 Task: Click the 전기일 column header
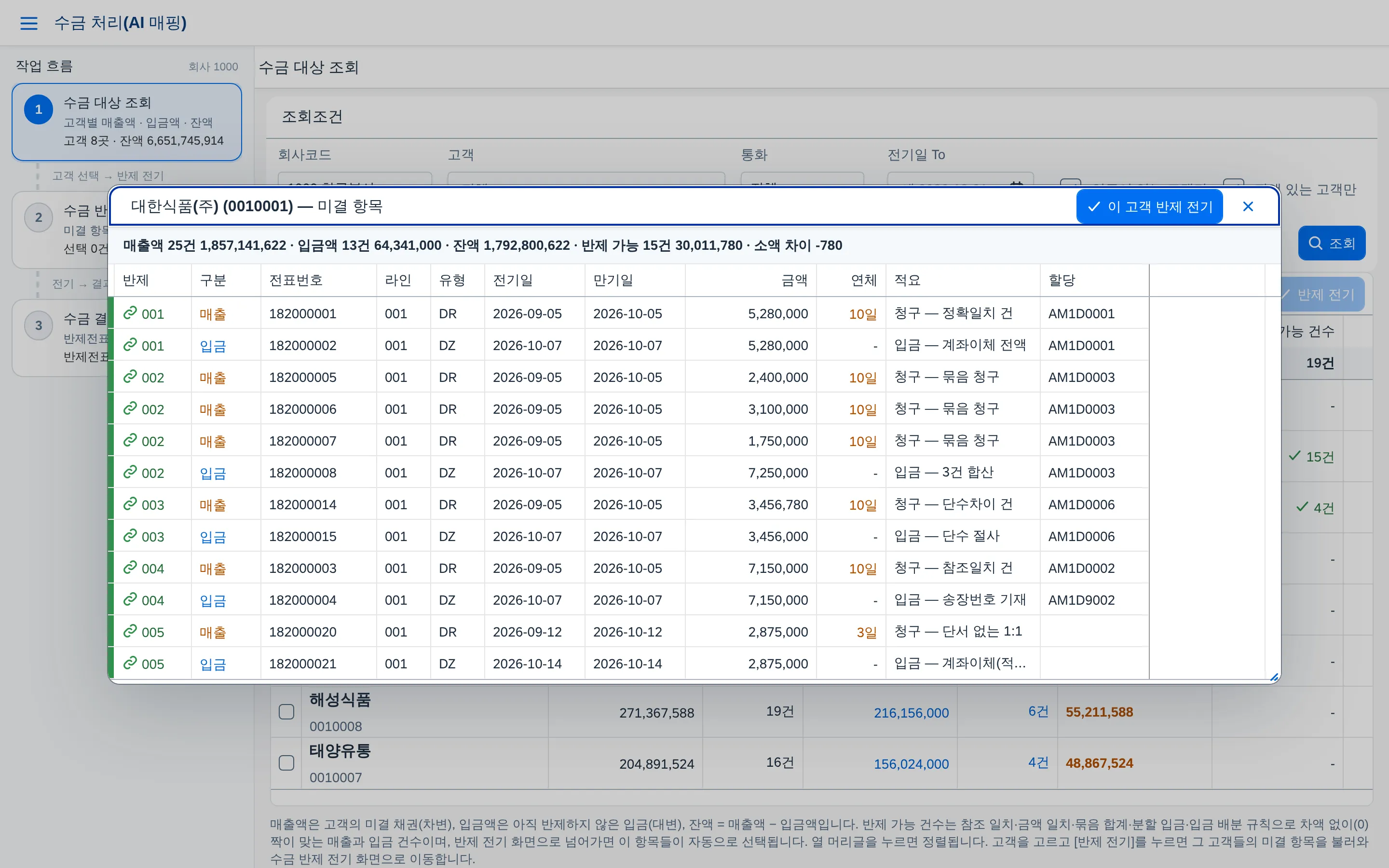point(534,280)
